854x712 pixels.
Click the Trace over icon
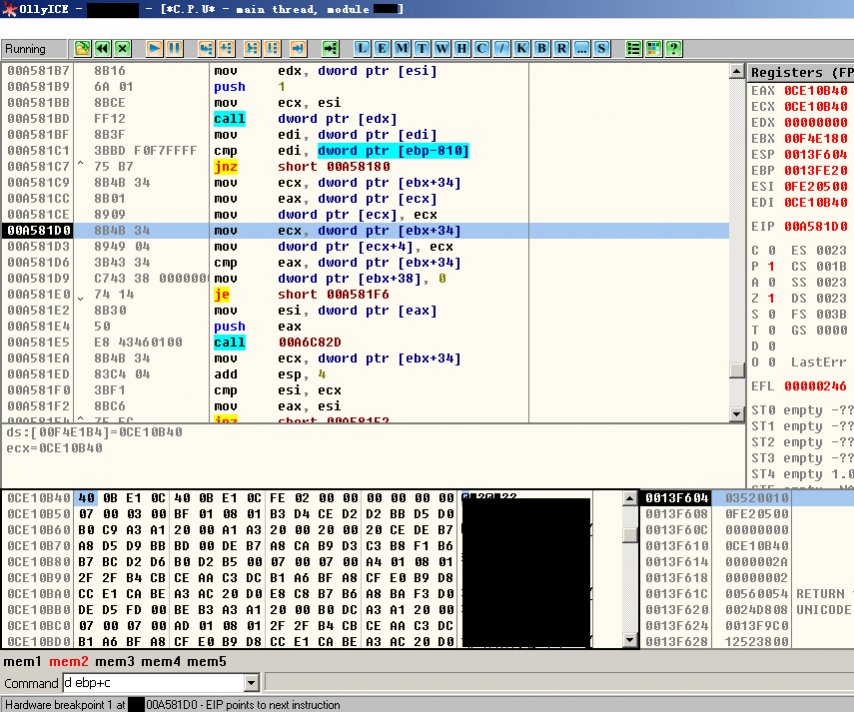[272, 49]
